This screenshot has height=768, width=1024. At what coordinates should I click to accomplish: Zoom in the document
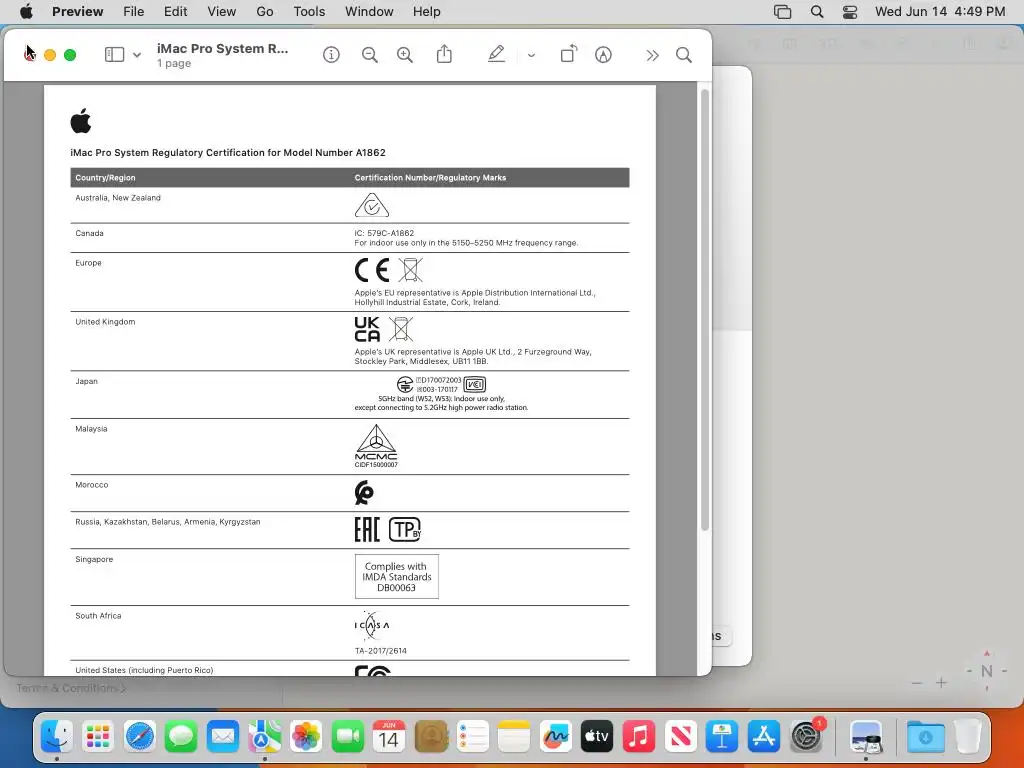pyautogui.click(x=405, y=55)
